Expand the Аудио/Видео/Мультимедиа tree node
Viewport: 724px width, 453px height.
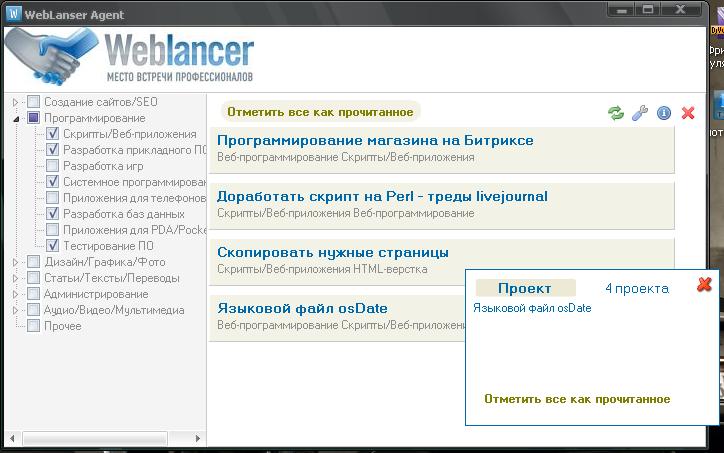click(15, 310)
